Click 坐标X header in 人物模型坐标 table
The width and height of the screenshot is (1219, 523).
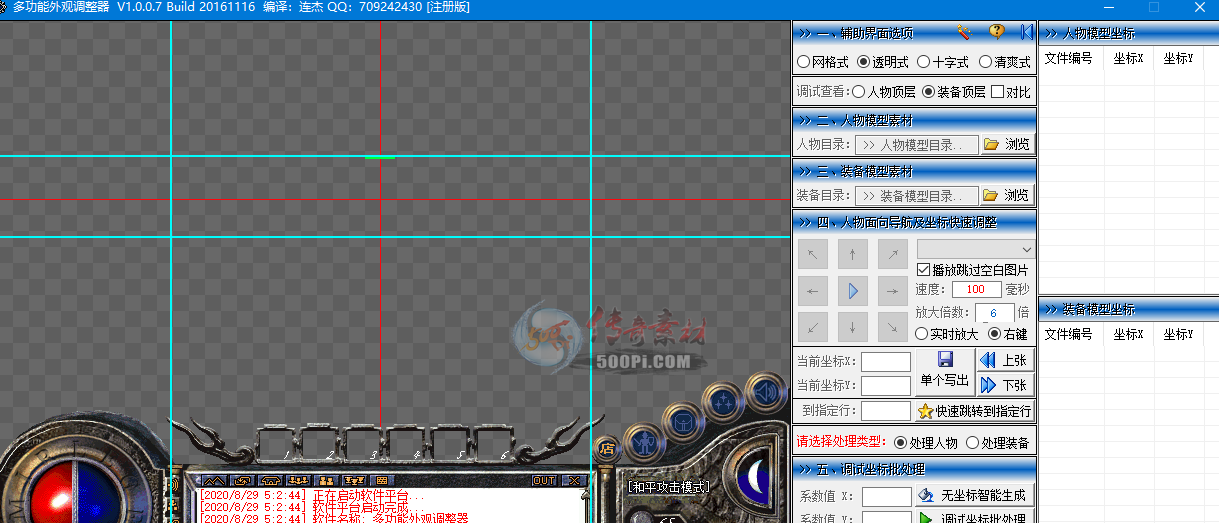tap(1128, 58)
